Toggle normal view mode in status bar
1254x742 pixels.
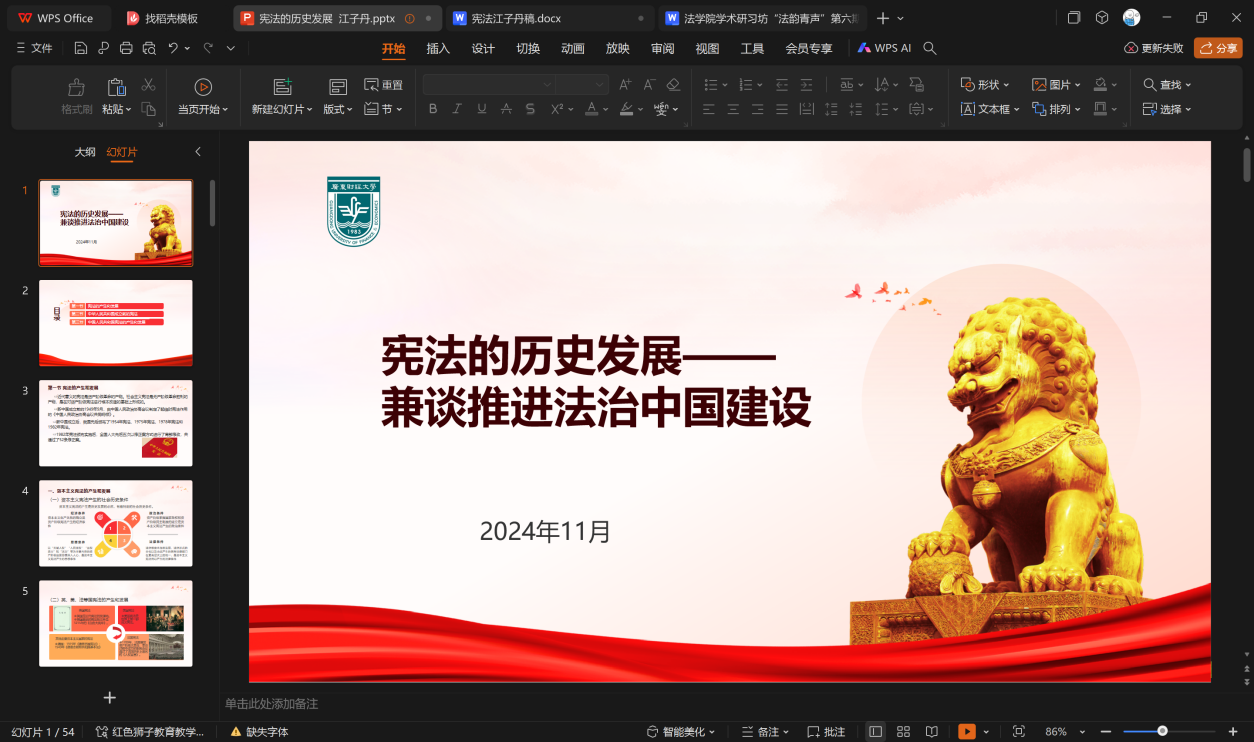(x=876, y=732)
